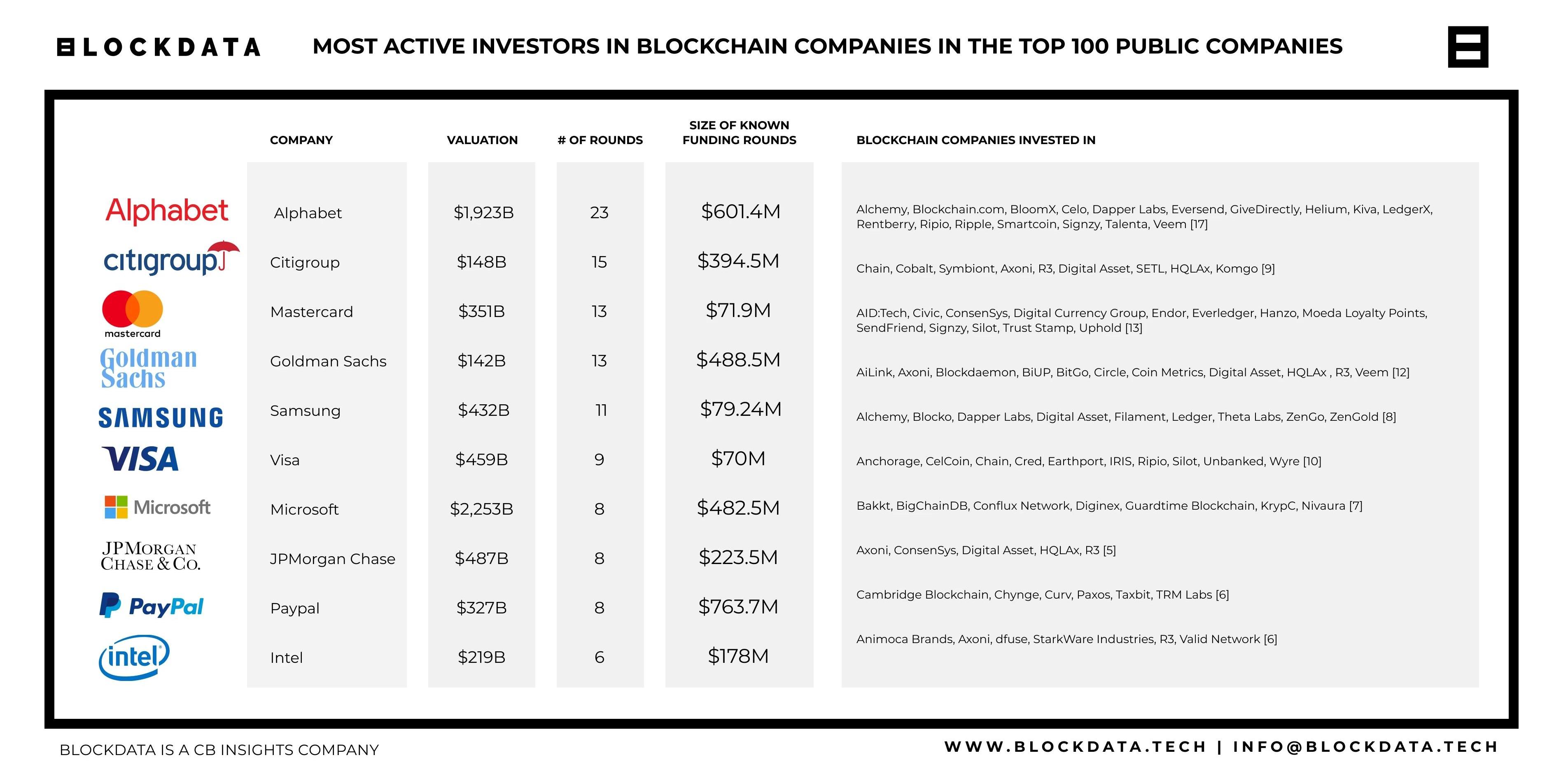Click the SIZE OF KNOWN FUNDING ROUNDS header
Viewport: 1568px width, 774px height.
tap(739, 133)
